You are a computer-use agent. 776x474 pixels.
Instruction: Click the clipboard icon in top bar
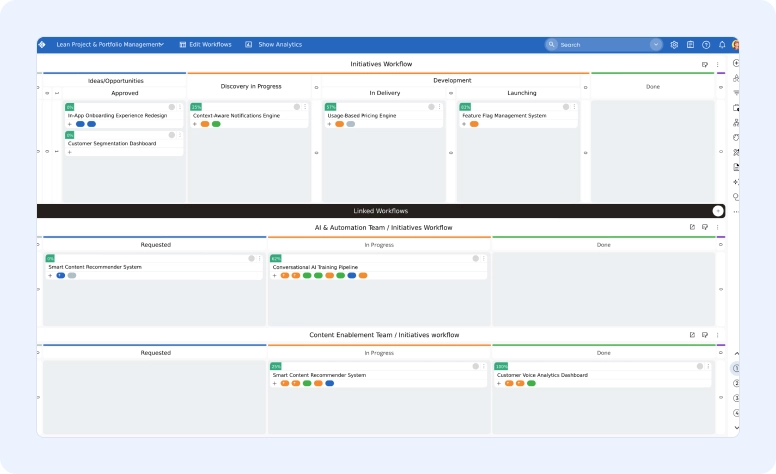690,45
